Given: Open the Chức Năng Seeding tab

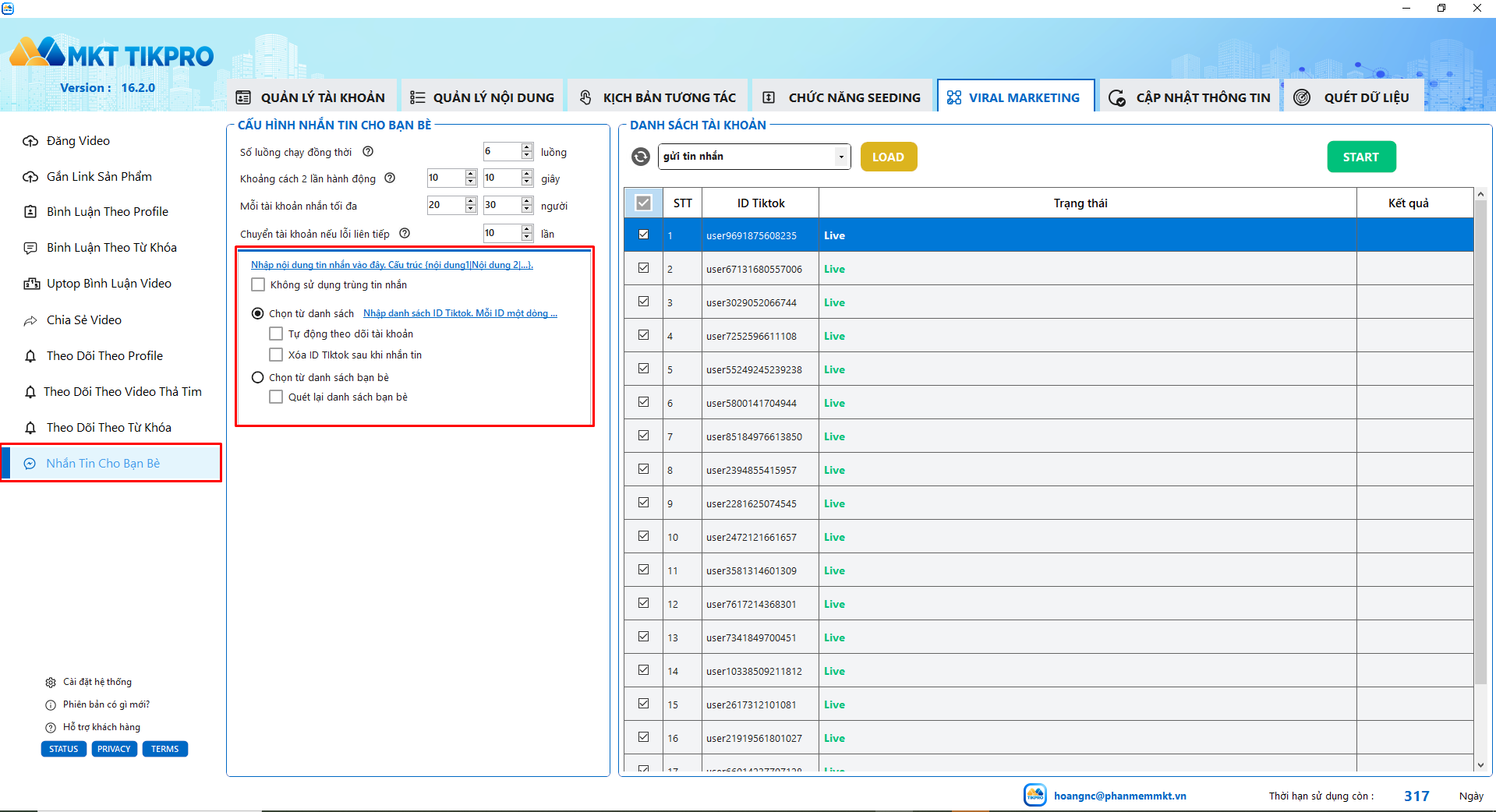Looking at the screenshot, I should 843,97.
